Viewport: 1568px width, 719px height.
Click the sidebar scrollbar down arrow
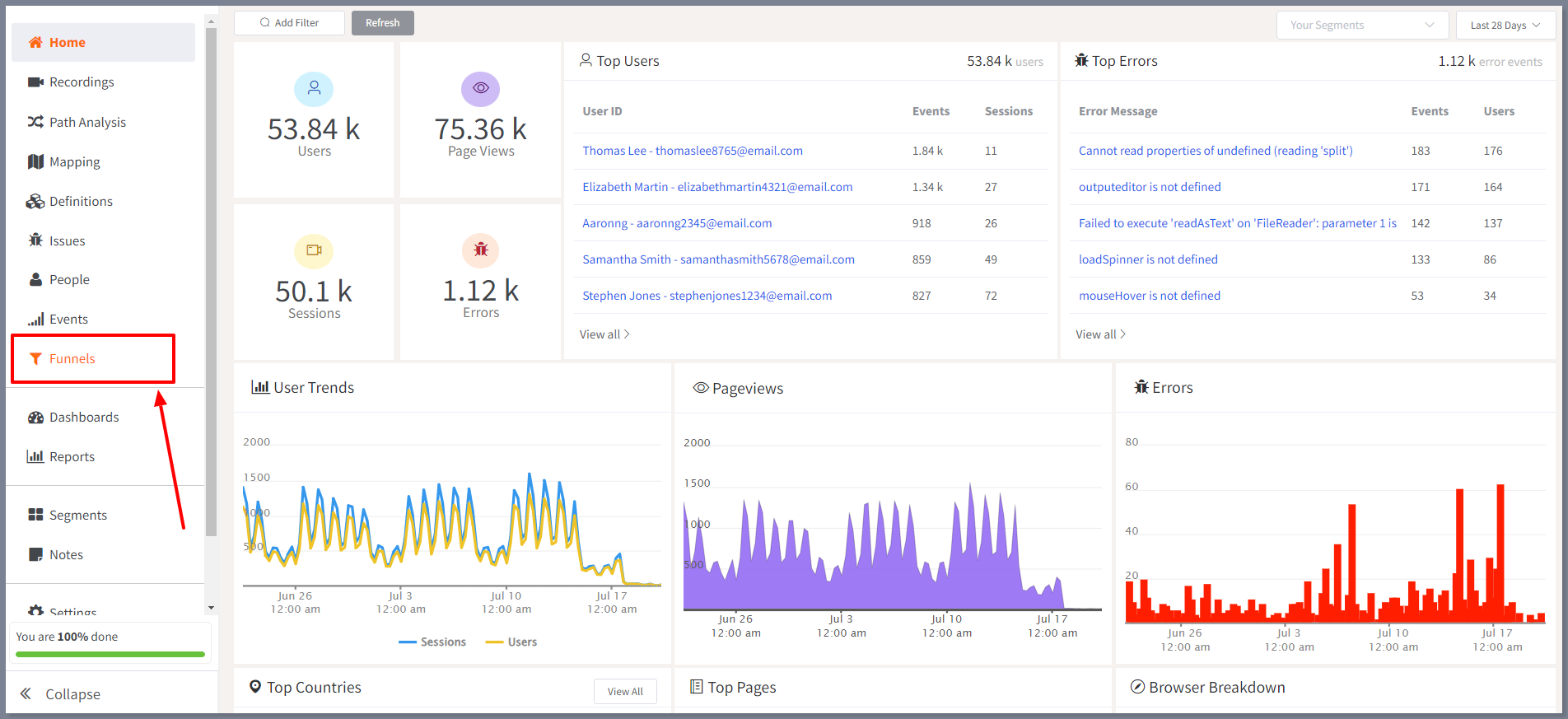pos(211,608)
